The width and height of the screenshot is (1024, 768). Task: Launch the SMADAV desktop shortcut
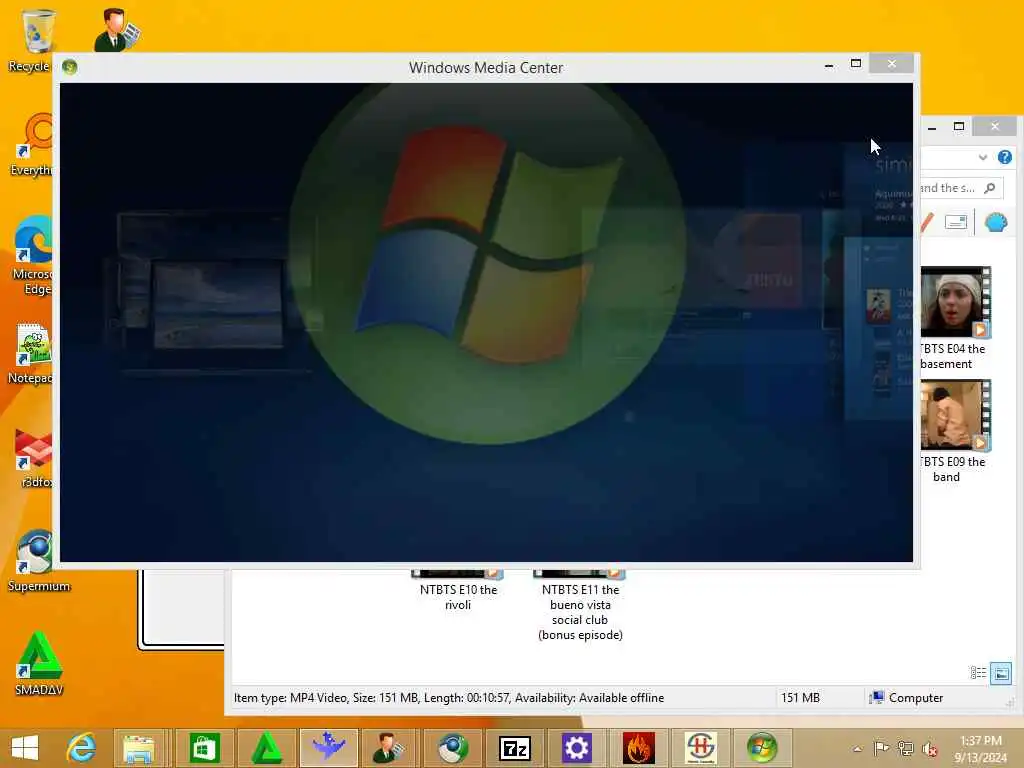point(39,656)
